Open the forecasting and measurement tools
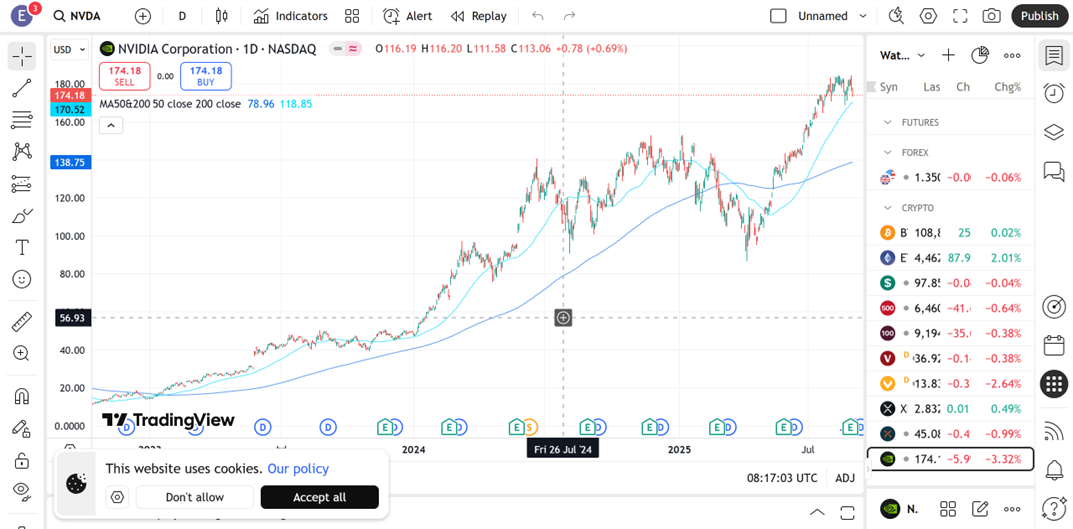This screenshot has height=529, width=1073. [x=22, y=183]
